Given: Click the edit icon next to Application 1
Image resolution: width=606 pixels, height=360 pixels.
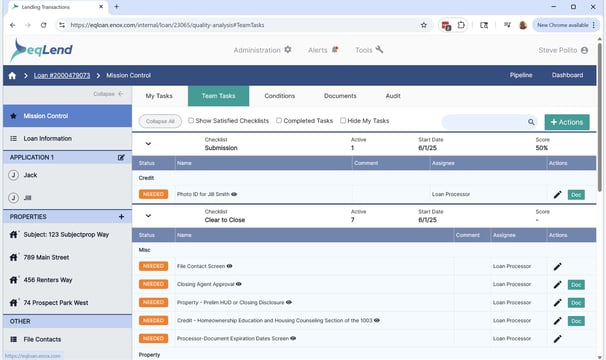Looking at the screenshot, I should coord(121,157).
